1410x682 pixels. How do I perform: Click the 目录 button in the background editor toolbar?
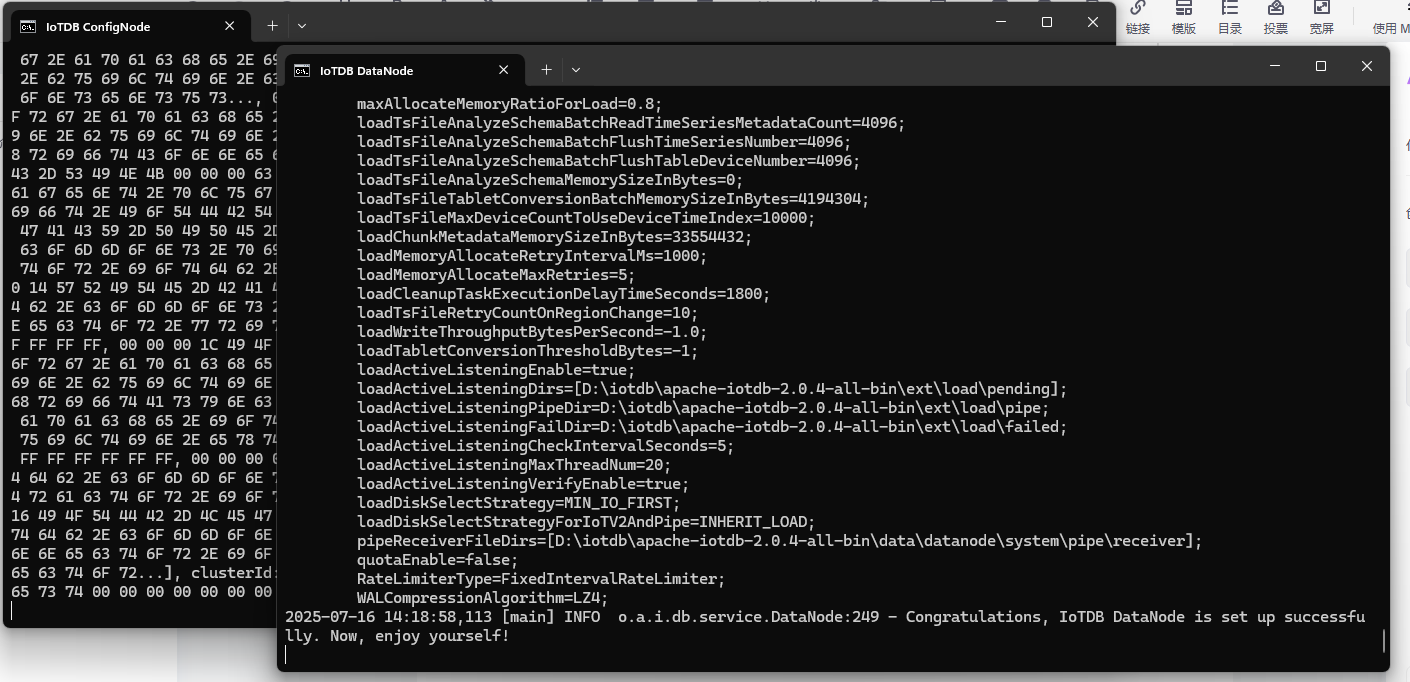point(1230,19)
